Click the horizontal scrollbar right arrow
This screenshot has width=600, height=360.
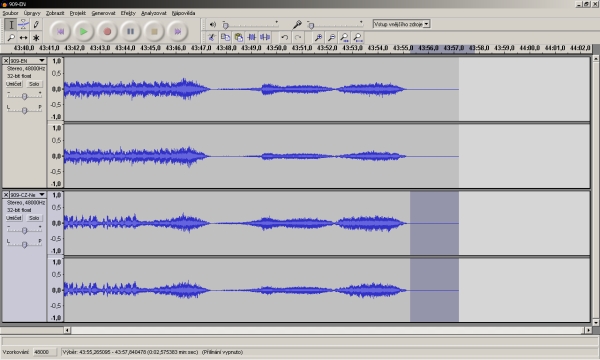(x=588, y=330)
